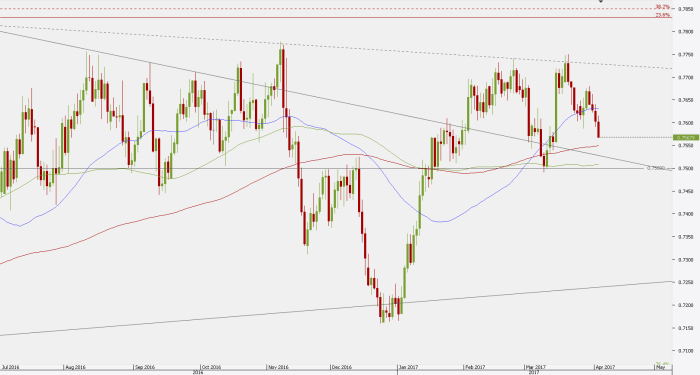Click the Apr 2017 date axis label
Screen dimensions: 700x375
tap(604, 367)
